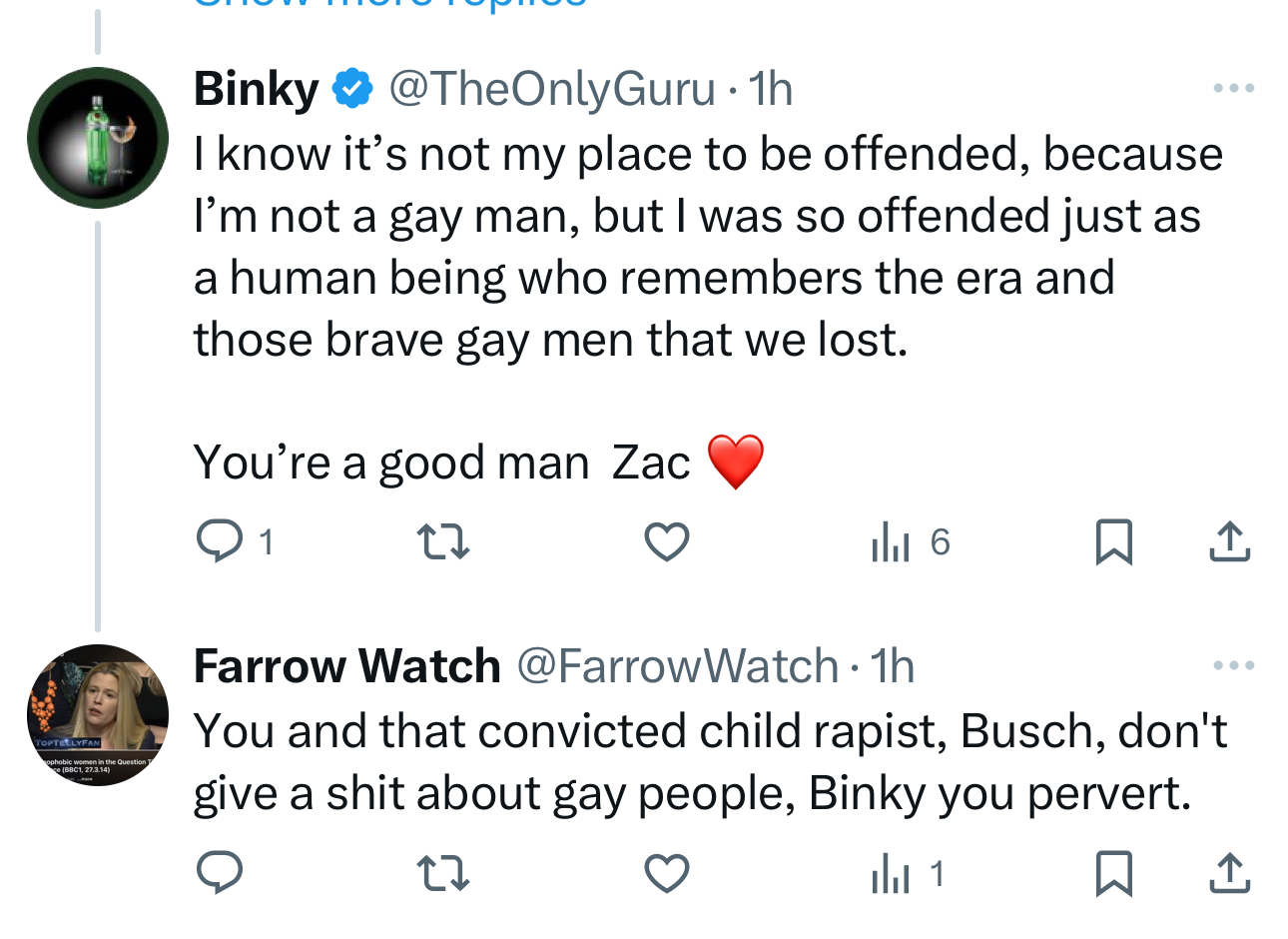Bookmark Farrow Watch's tweet
1288x939 pixels.
pos(1113,874)
